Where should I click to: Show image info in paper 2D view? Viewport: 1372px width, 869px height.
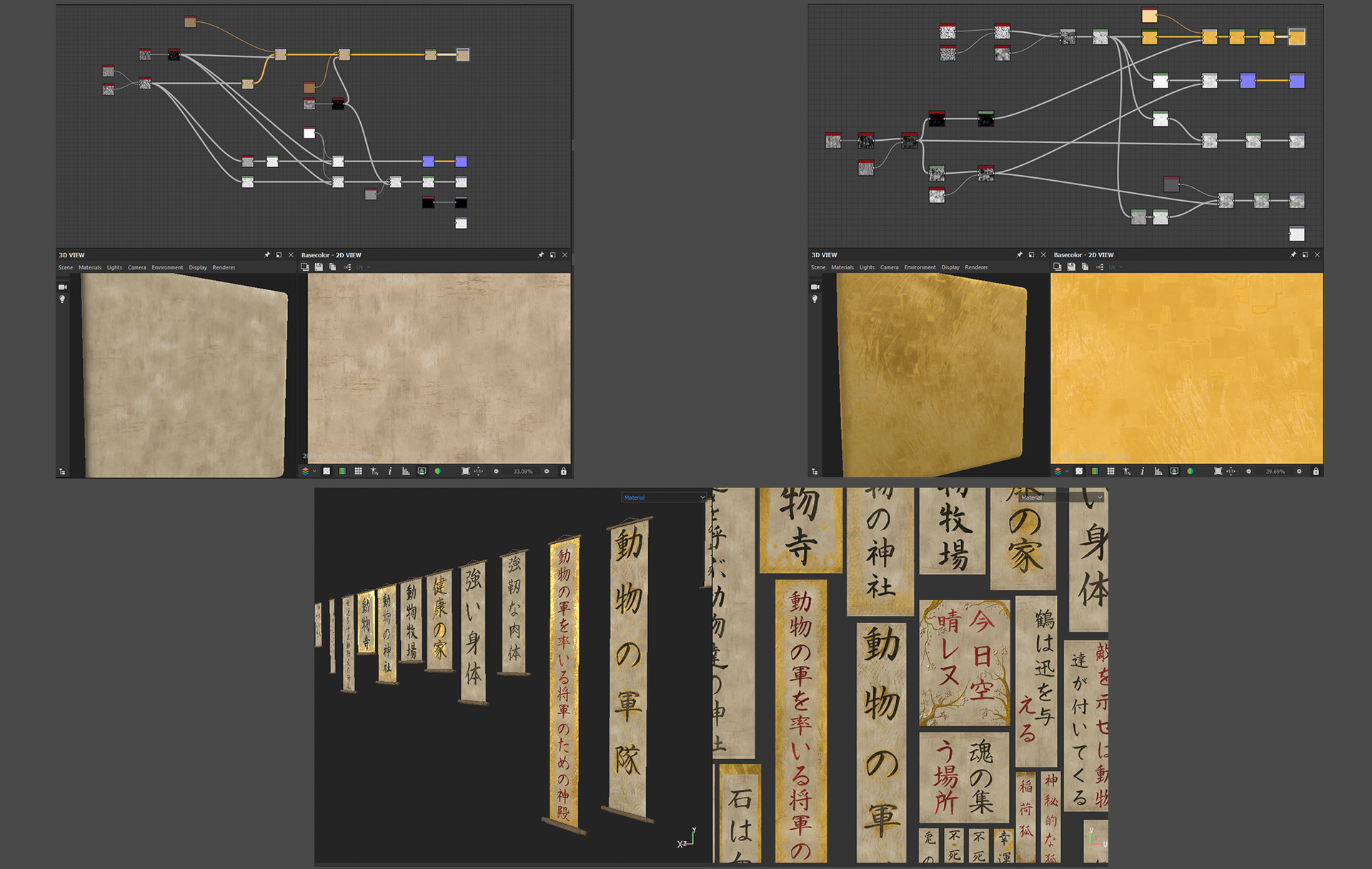(389, 472)
